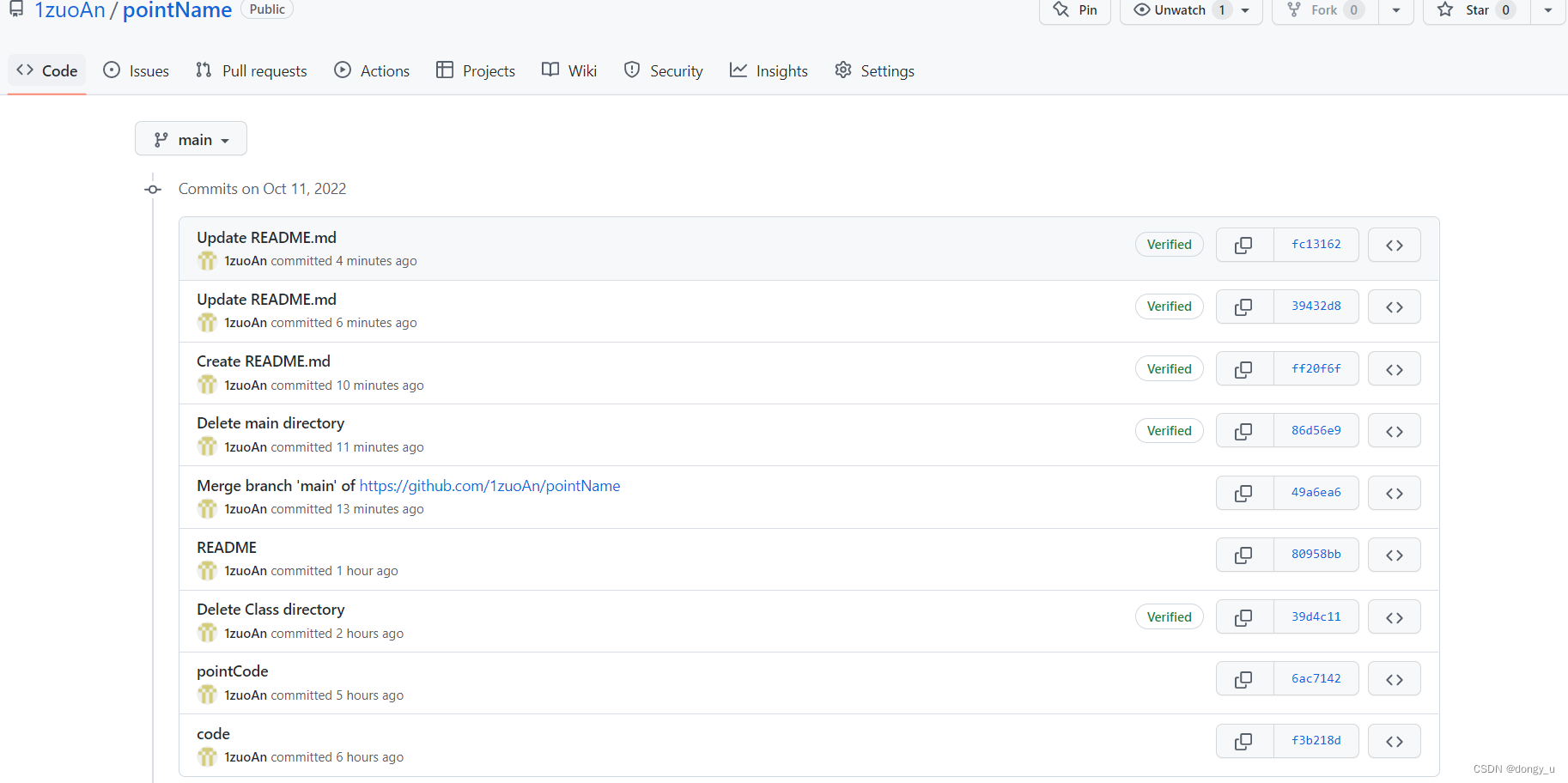
Task: Fork the pointName repository
Action: click(x=1325, y=10)
